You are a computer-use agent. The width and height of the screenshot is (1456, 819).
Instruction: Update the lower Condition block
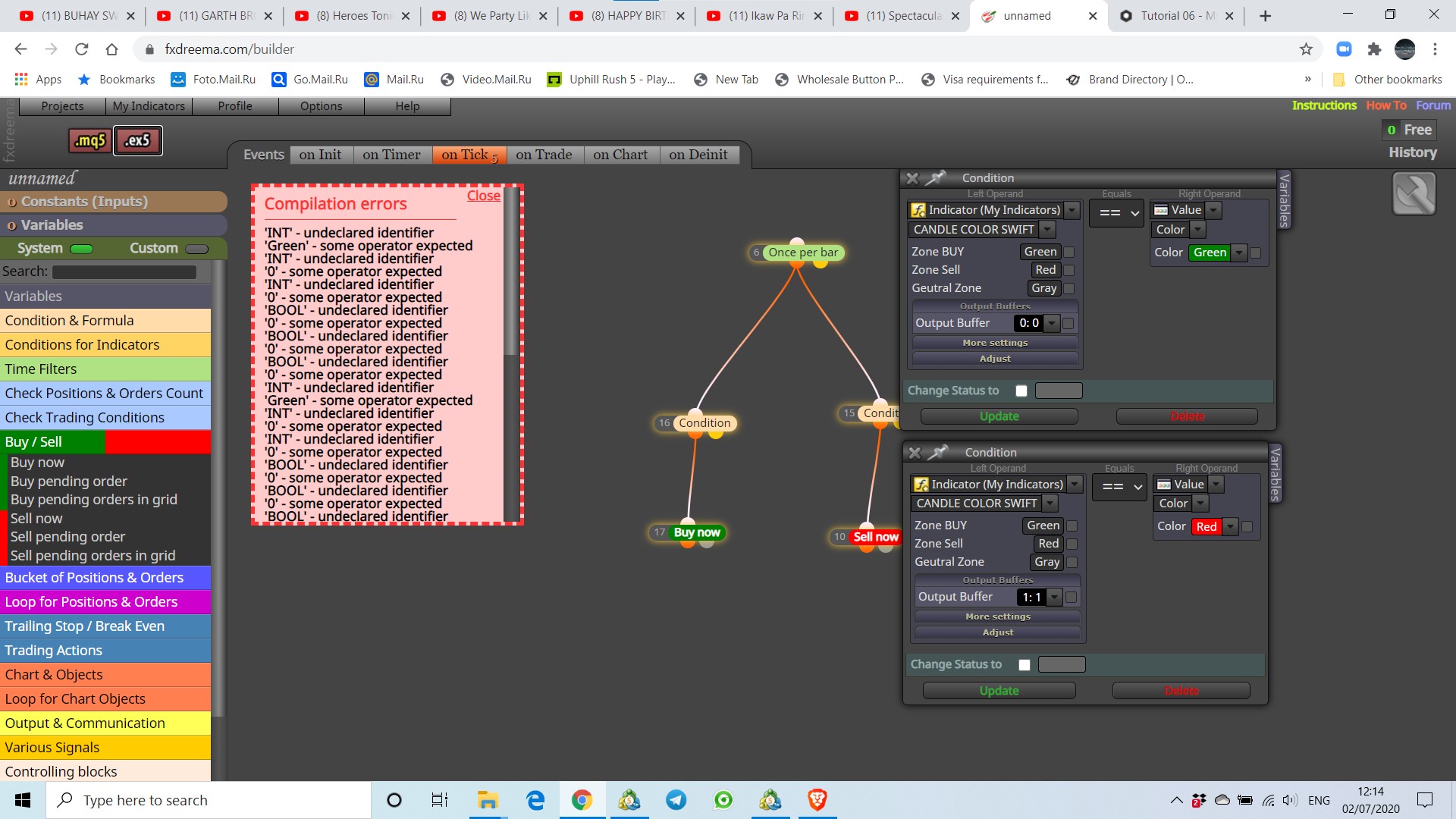999,691
